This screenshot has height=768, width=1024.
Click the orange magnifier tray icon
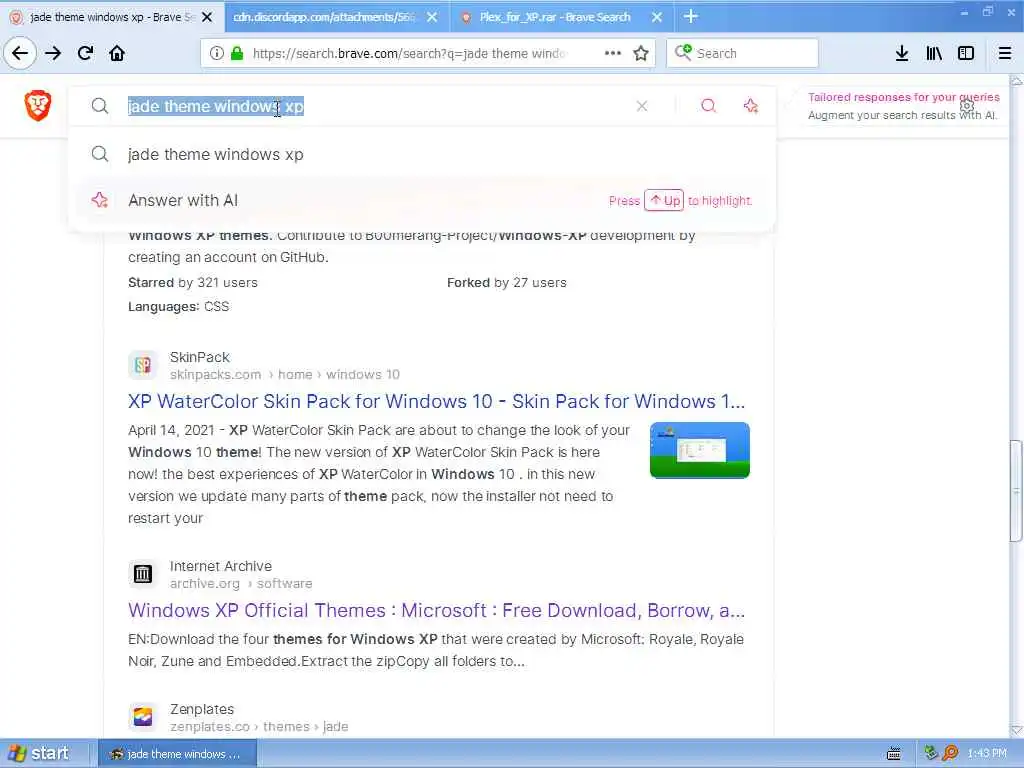(950, 753)
